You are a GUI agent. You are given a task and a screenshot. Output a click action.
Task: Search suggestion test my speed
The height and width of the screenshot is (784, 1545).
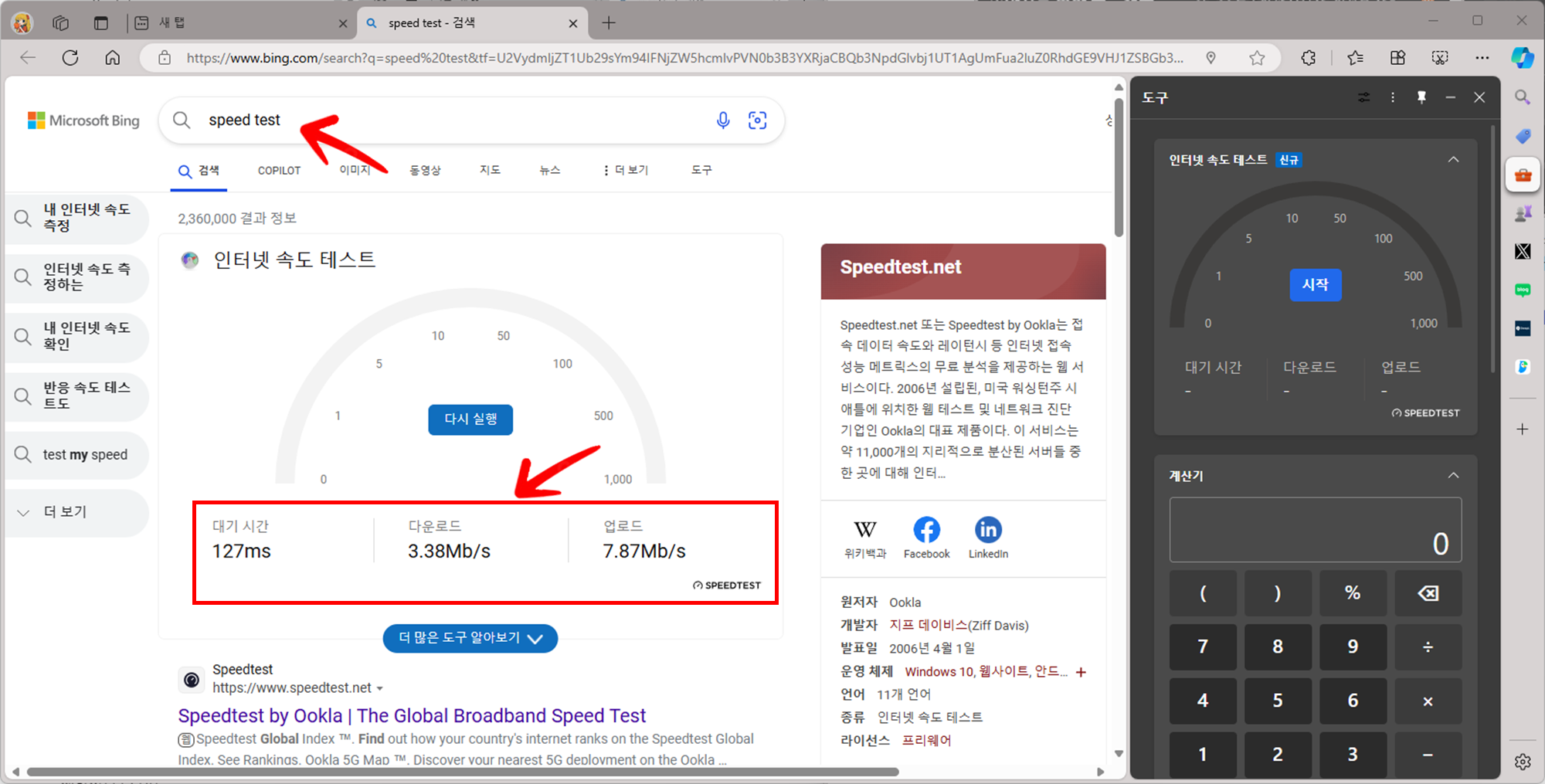[77, 455]
